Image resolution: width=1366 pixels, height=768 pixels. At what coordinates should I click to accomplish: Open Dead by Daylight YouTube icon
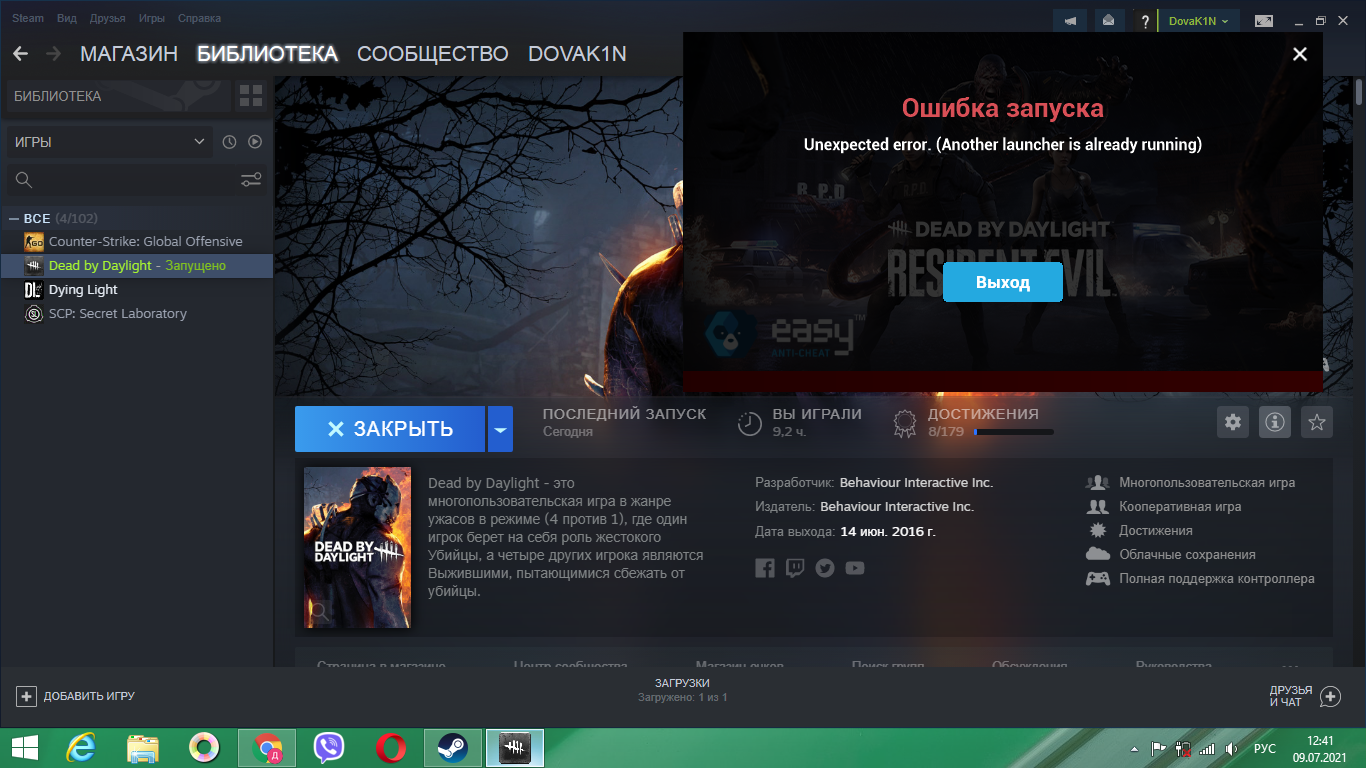pos(855,568)
